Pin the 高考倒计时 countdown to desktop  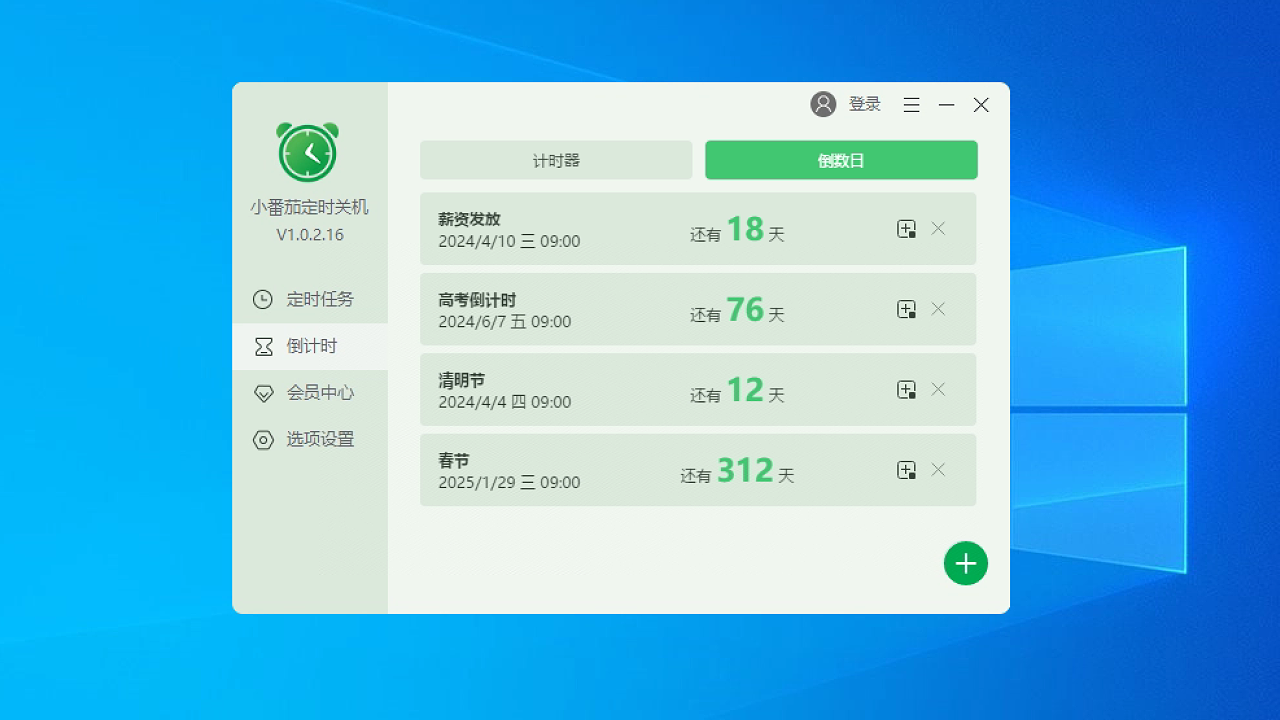907,309
